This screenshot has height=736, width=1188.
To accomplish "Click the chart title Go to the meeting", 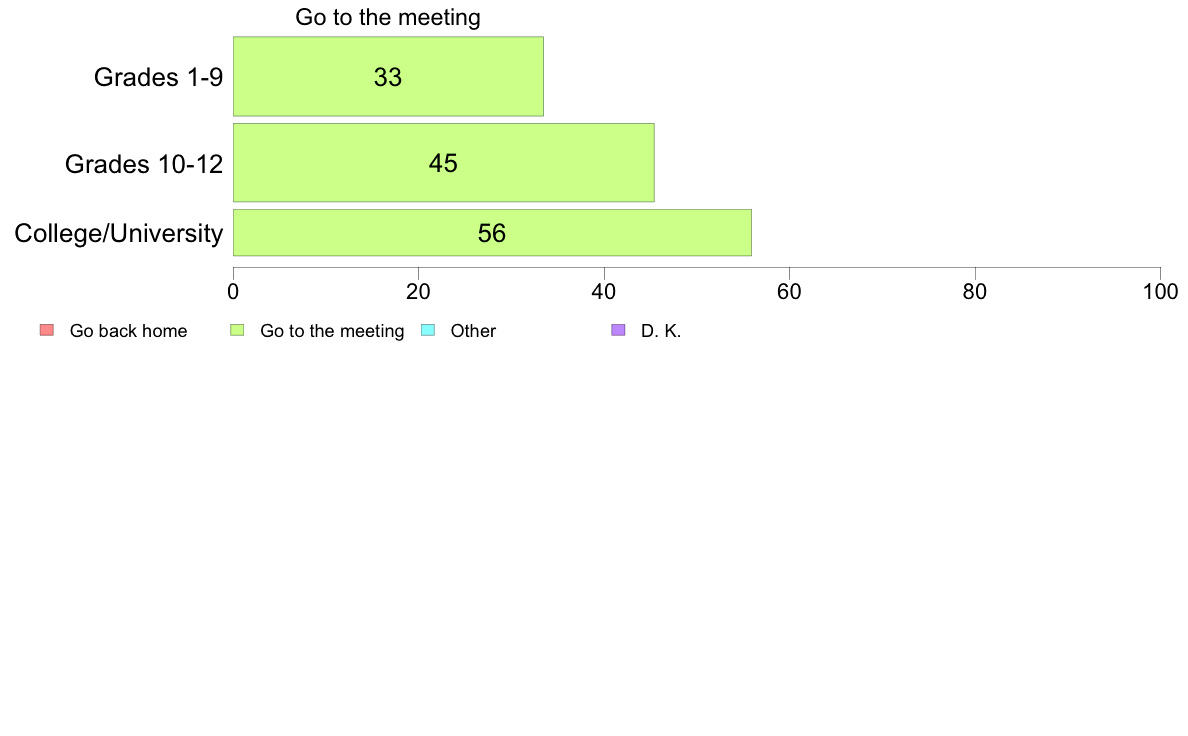I will pos(388,17).
